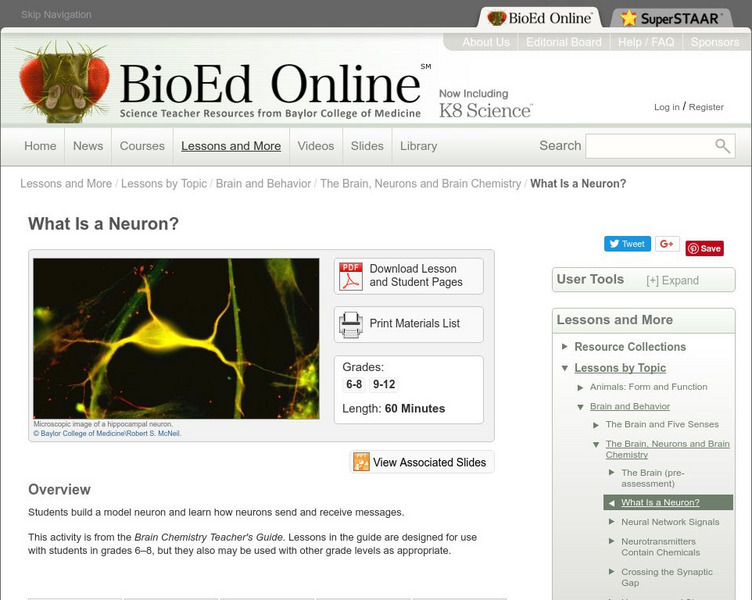This screenshot has height=600, width=752.
Task: Expand Neural Network Signals arrow
Action: click(x=611, y=521)
